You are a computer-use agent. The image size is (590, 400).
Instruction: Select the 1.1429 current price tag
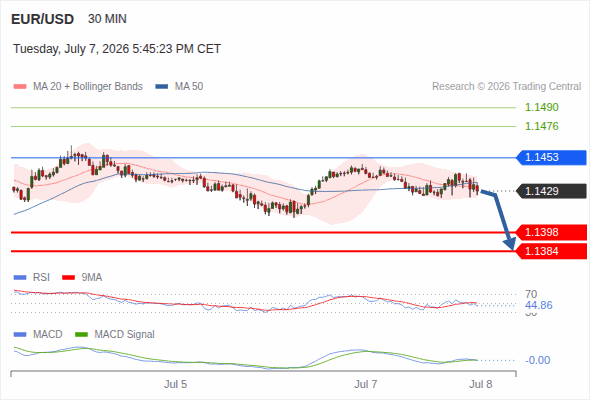(x=551, y=191)
